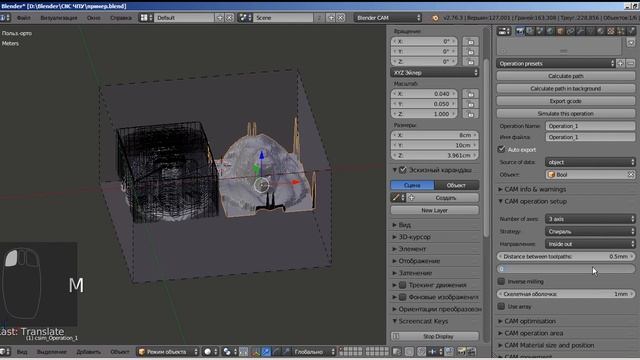Click Simulate this operation button
This screenshot has height=360, width=640.
point(566,113)
